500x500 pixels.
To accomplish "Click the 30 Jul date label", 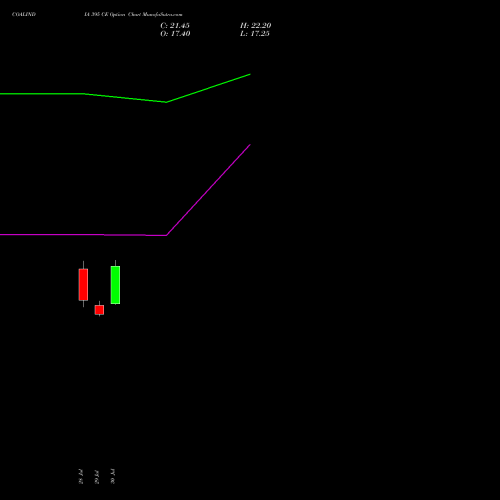I will (x=113, y=476).
